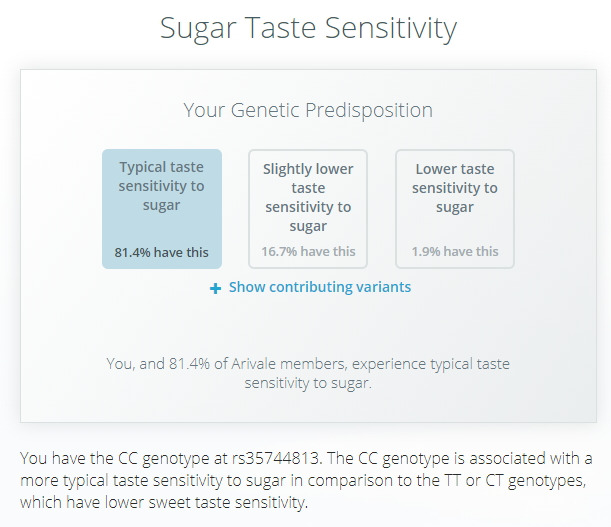Click the 'Slightly lower taste sensitivity' title text
Screen dimensions: 611x527
pos(308,197)
